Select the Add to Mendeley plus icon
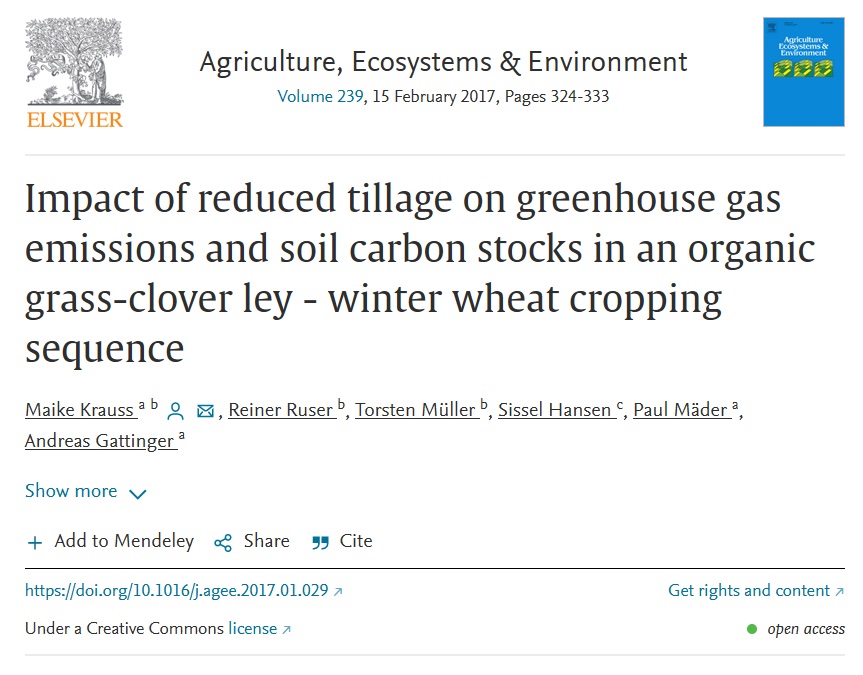This screenshot has height=675, width=863. (34, 541)
